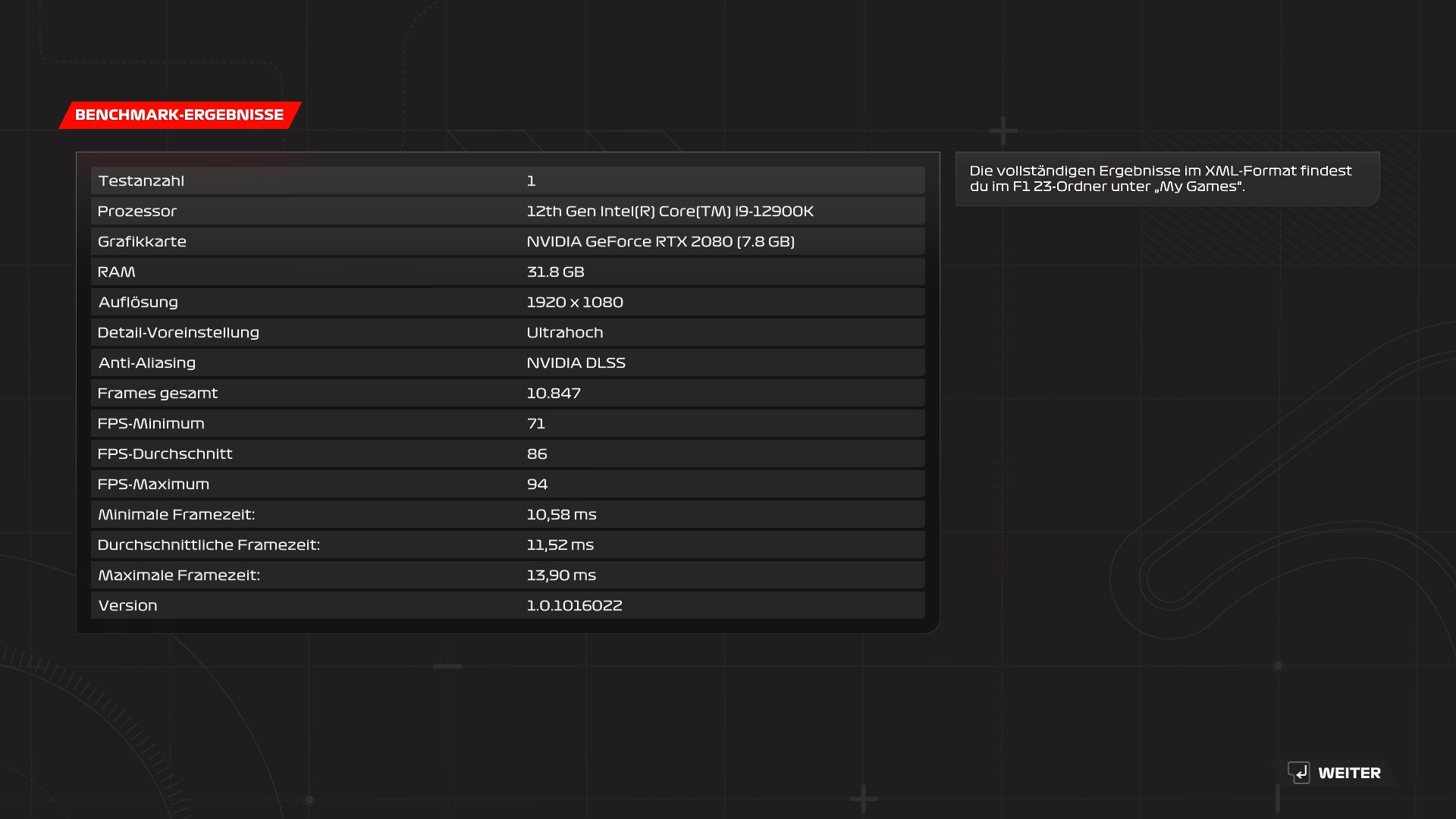This screenshot has width=1456, height=819.
Task: Click the Auflösung row 1920 x 1080
Action: [507, 302]
